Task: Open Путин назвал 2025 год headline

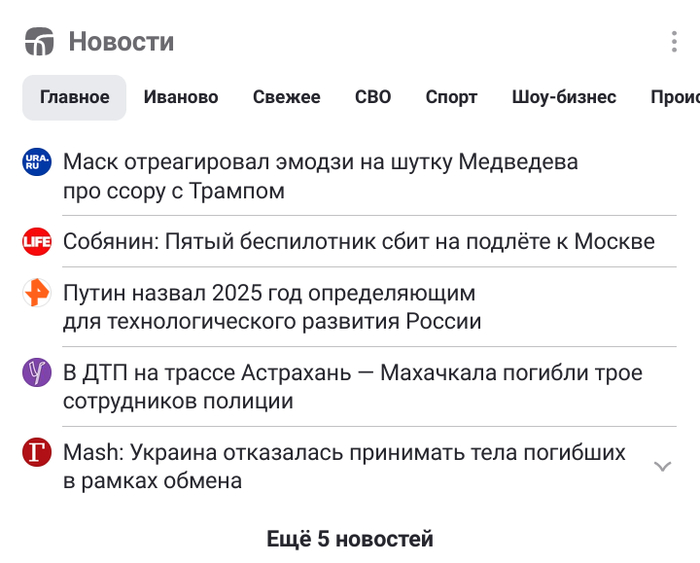Action: (272, 307)
